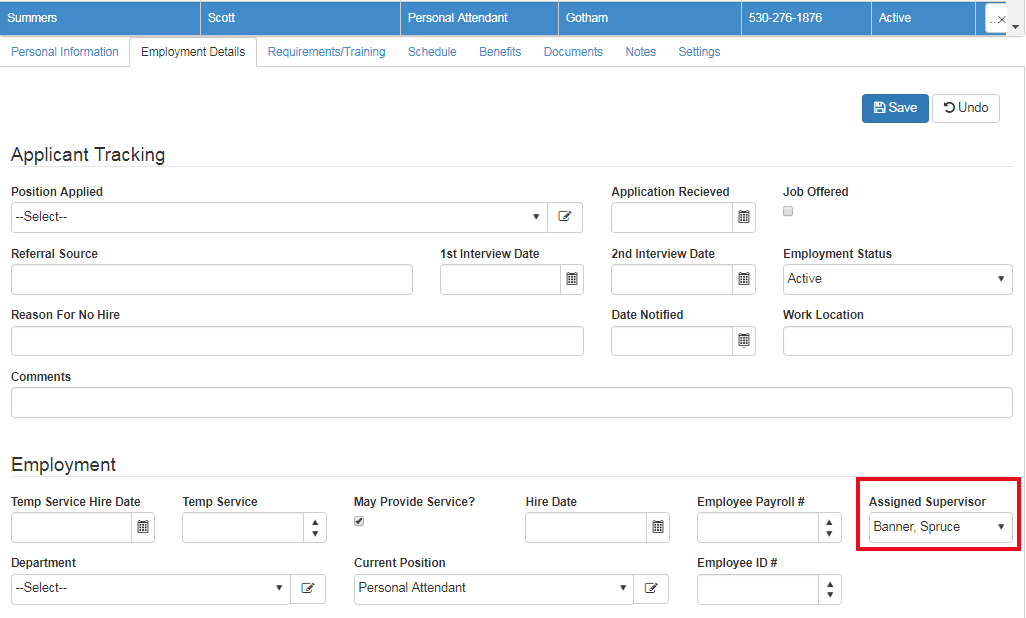1026x618 pixels.
Task: Open the 1st Interview Date calendar
Action: coord(571,279)
